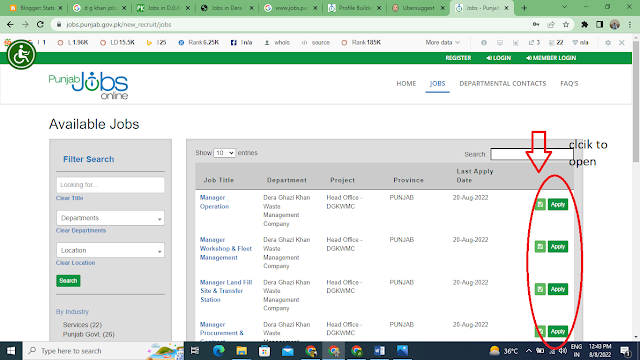Click the browser address bar URL

(x=119, y=24)
